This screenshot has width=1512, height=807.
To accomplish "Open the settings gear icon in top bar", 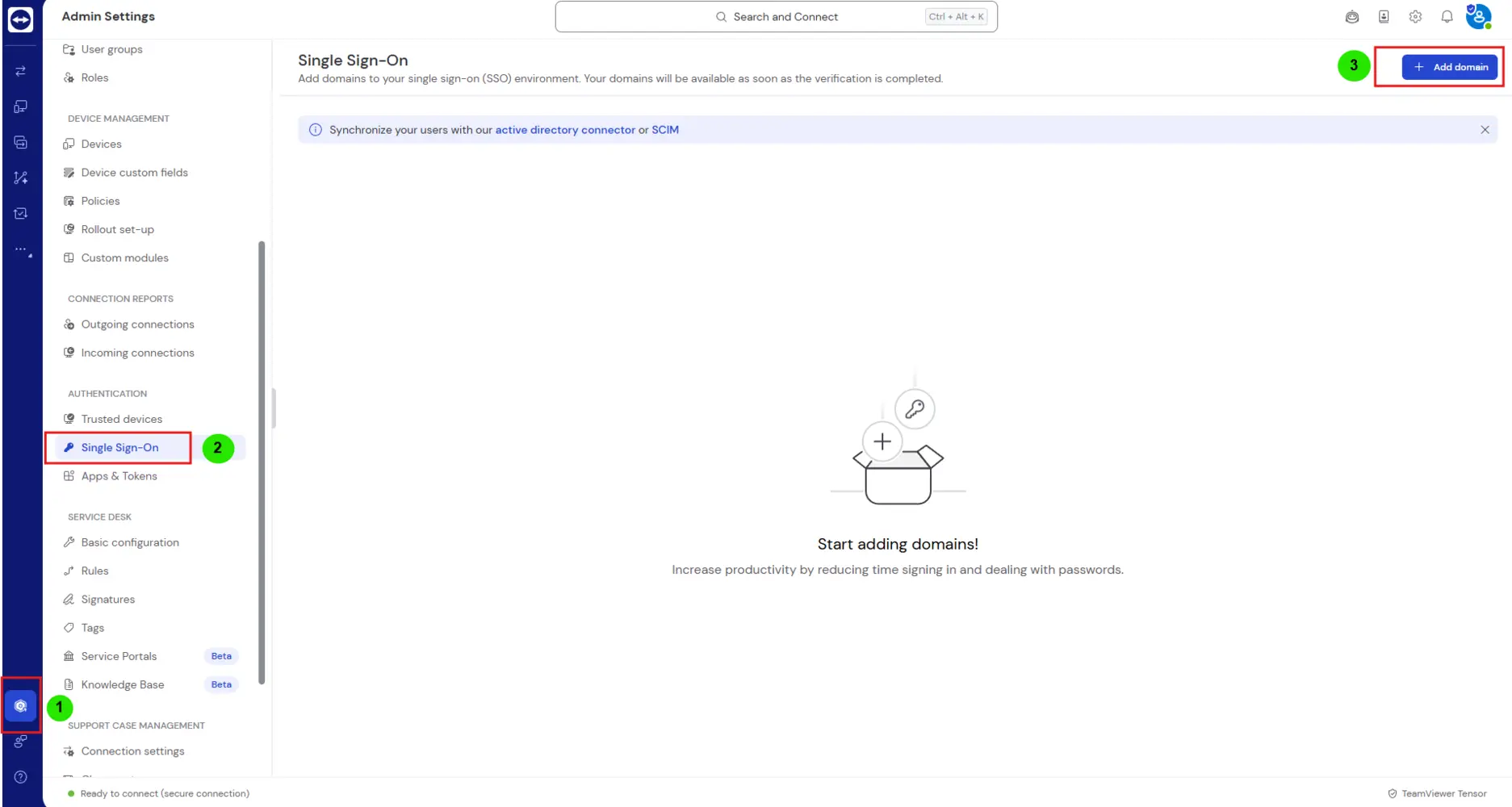I will coord(1415,16).
